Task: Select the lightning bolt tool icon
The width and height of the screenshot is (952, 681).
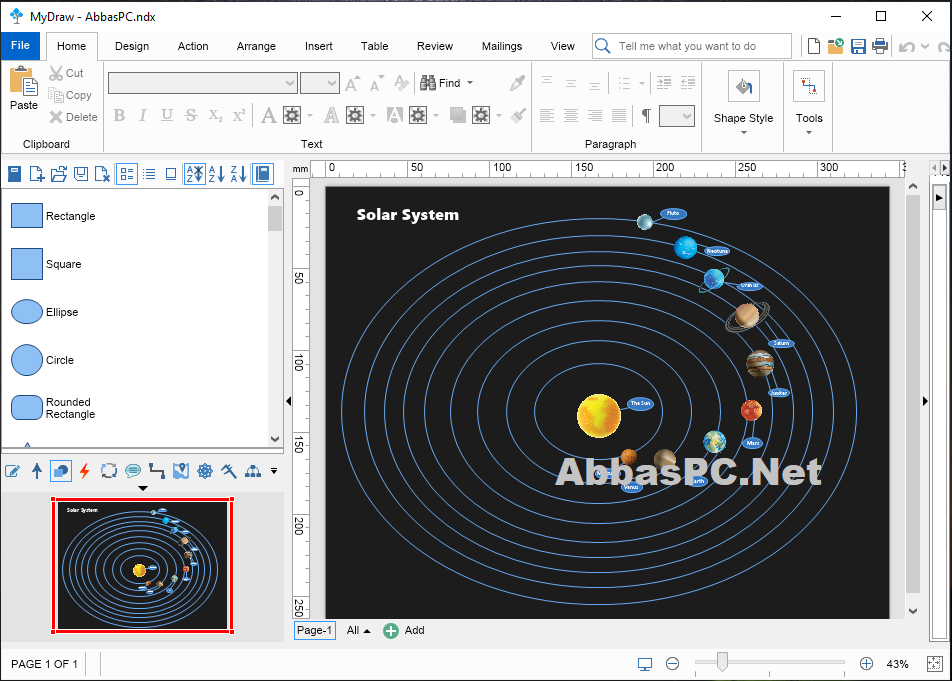Action: pyautogui.click(x=84, y=470)
